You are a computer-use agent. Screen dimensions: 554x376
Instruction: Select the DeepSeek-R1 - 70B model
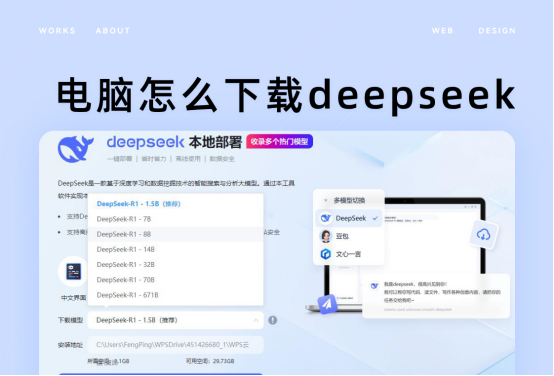176,280
